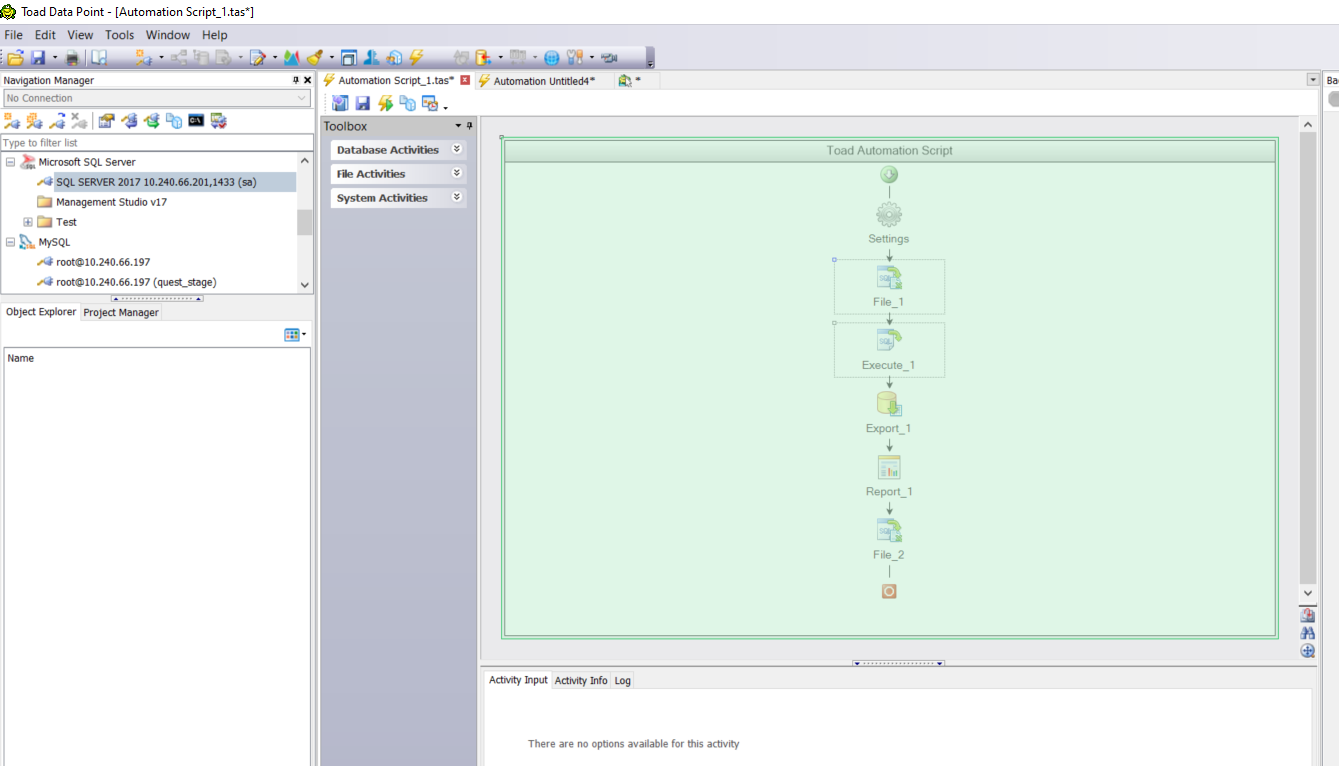The image size is (1339, 766).
Task: Switch to the Project Manager tab
Action: 121,312
